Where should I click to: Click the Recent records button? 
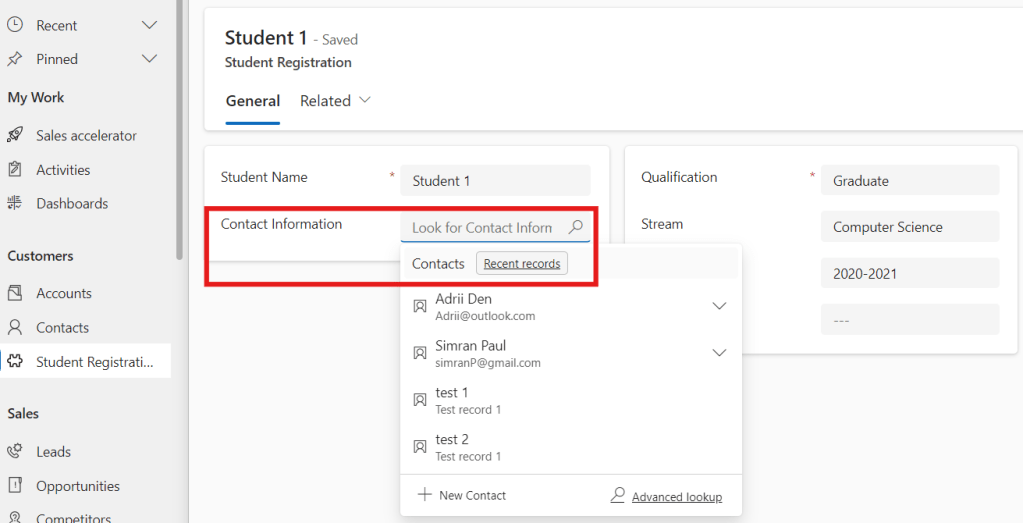pos(521,264)
